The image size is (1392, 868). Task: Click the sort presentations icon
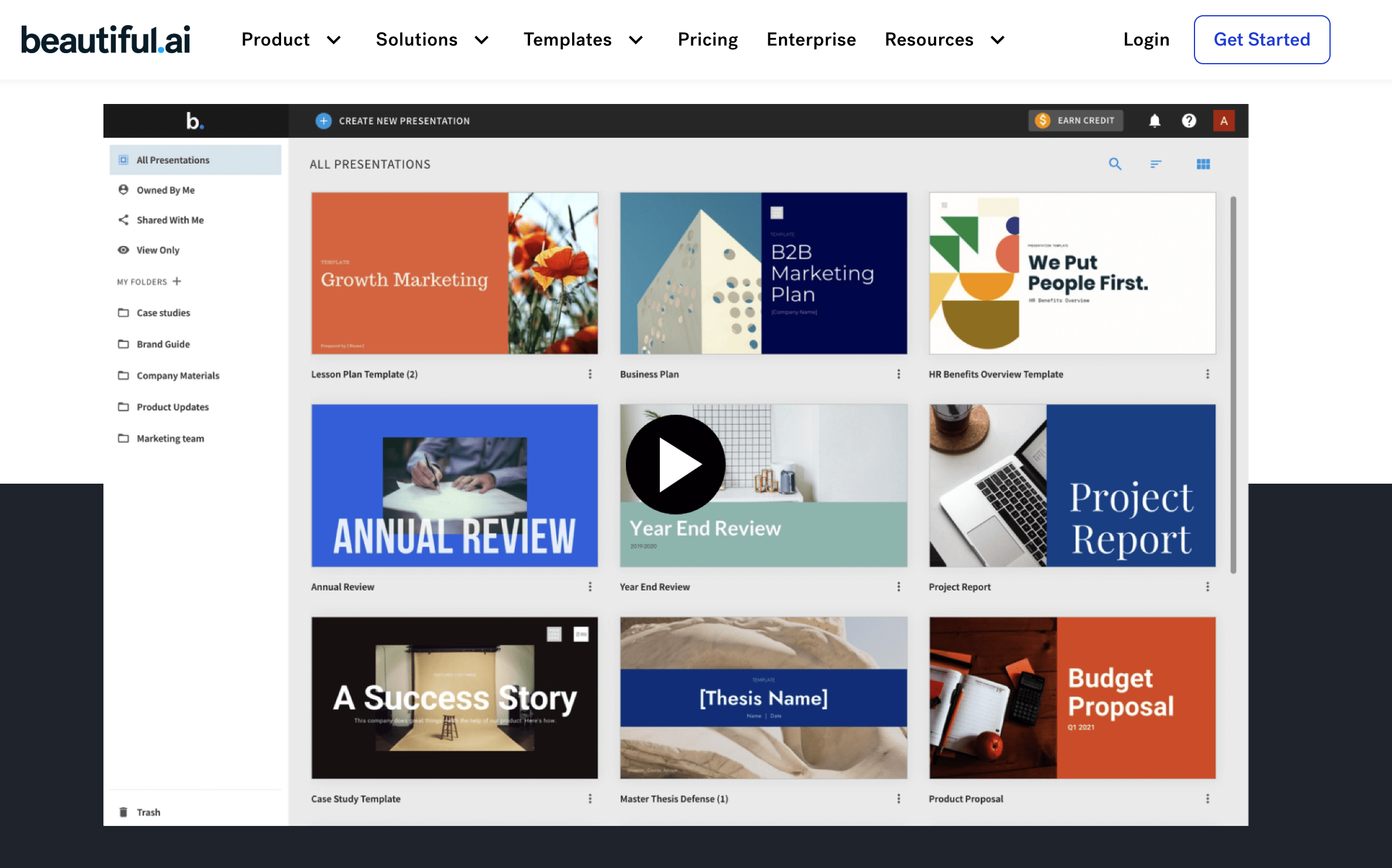point(1155,164)
